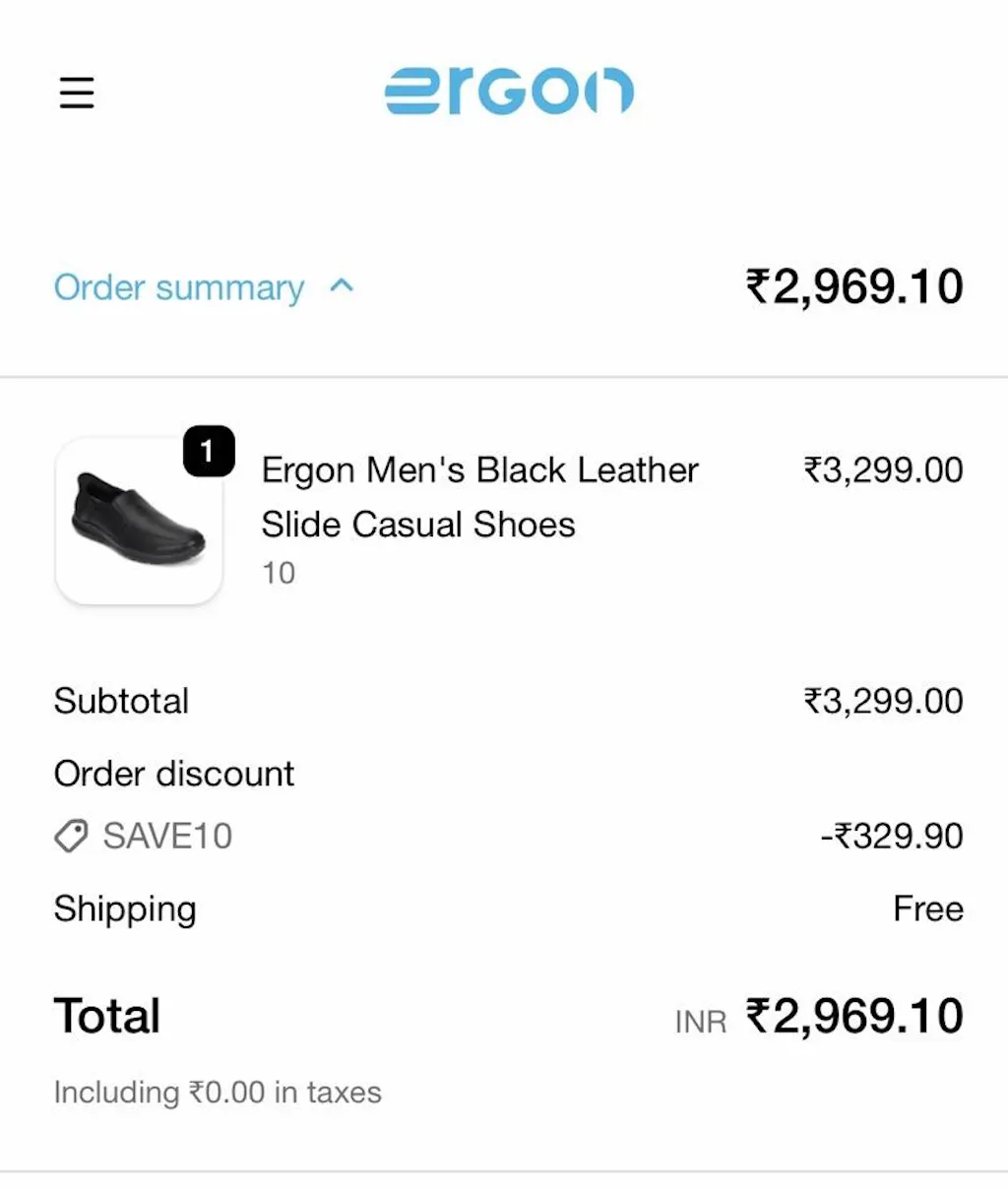Click the Free shipping value
The image size is (1008, 1189).
point(927,908)
